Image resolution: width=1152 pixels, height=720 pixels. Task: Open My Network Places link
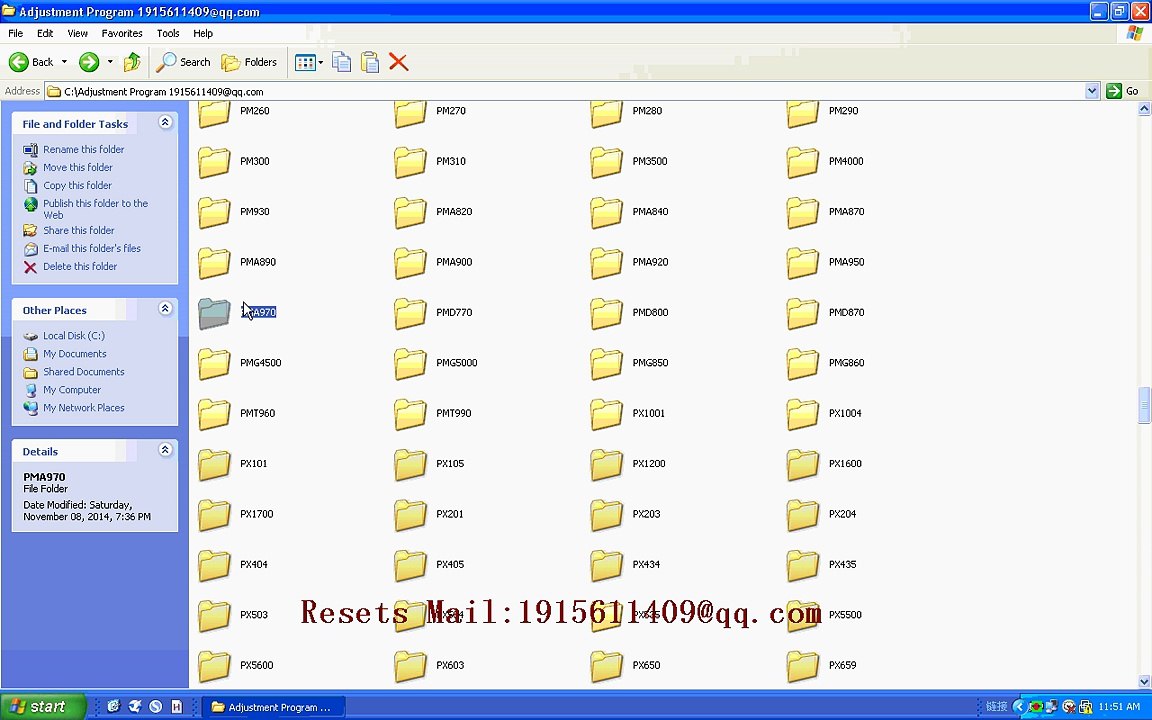pos(84,408)
